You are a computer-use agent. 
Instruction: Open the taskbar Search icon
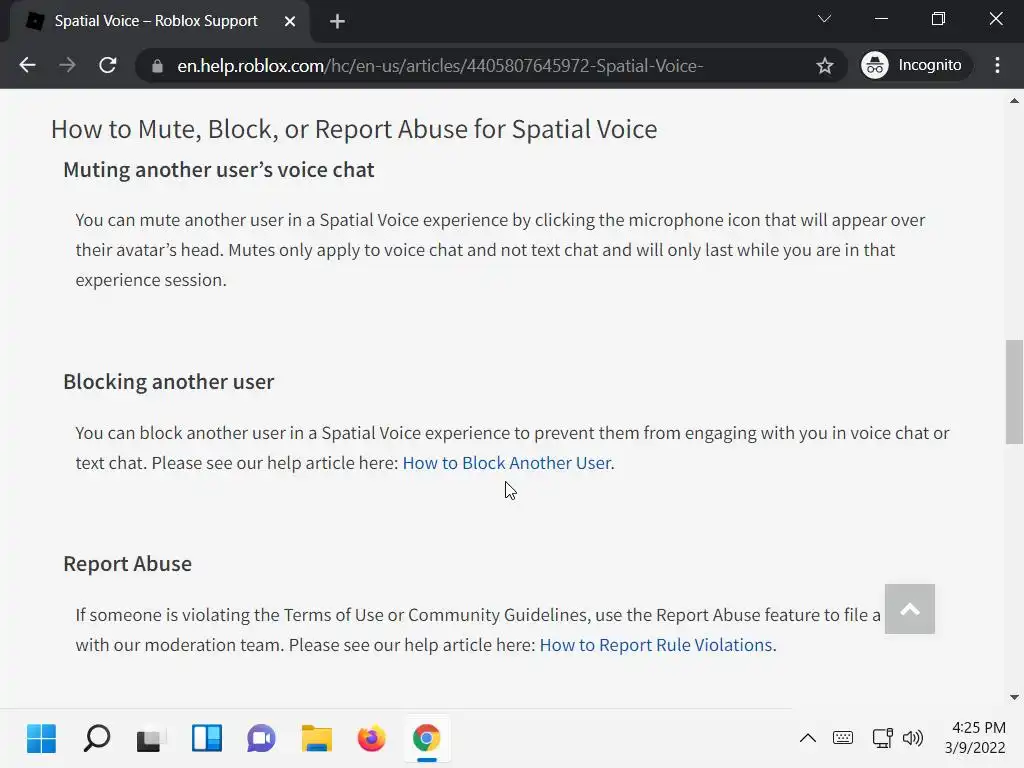(96, 739)
